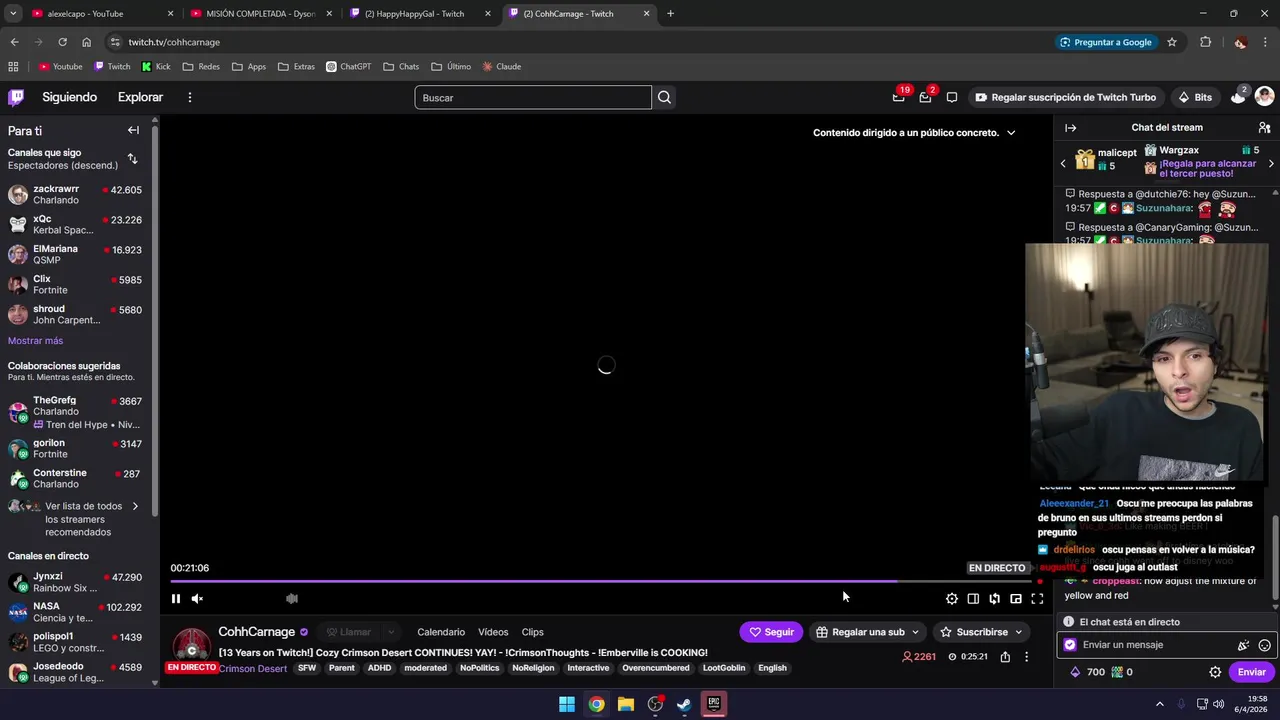Viewport: 1280px width, 720px height.
Task: Open the chat community users list
Action: 1264,128
